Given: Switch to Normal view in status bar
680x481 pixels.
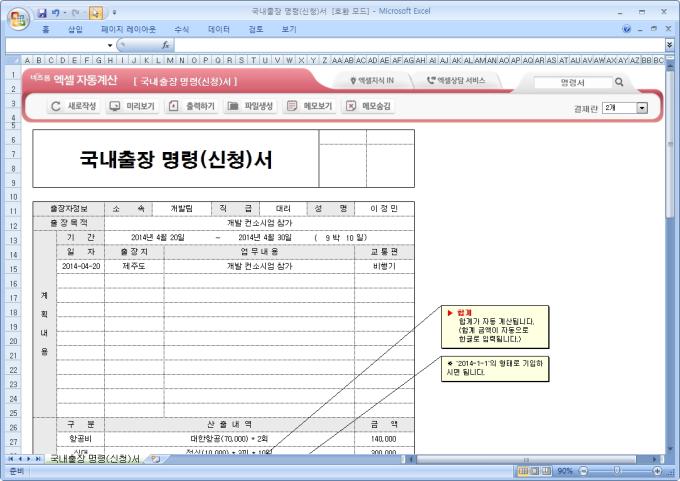Looking at the screenshot, I should point(523,471).
